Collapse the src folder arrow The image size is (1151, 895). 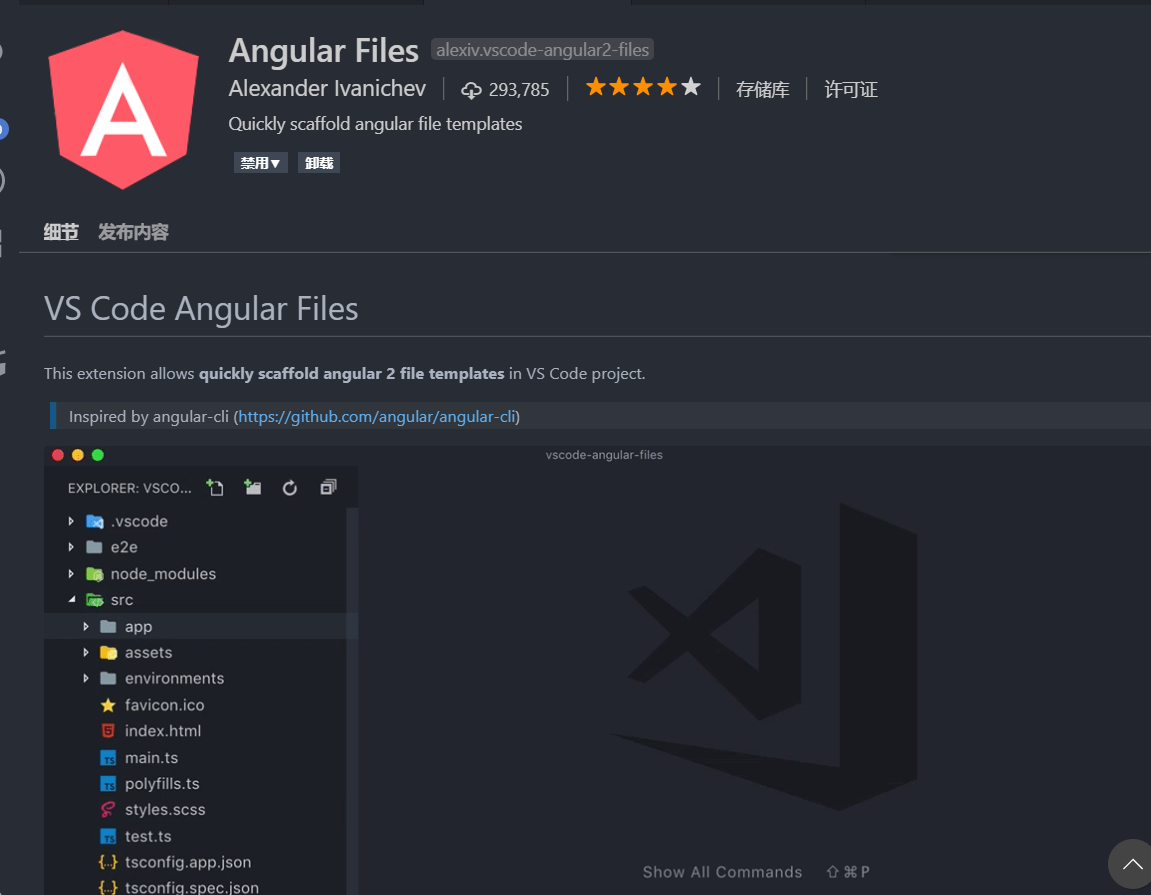[72, 600]
